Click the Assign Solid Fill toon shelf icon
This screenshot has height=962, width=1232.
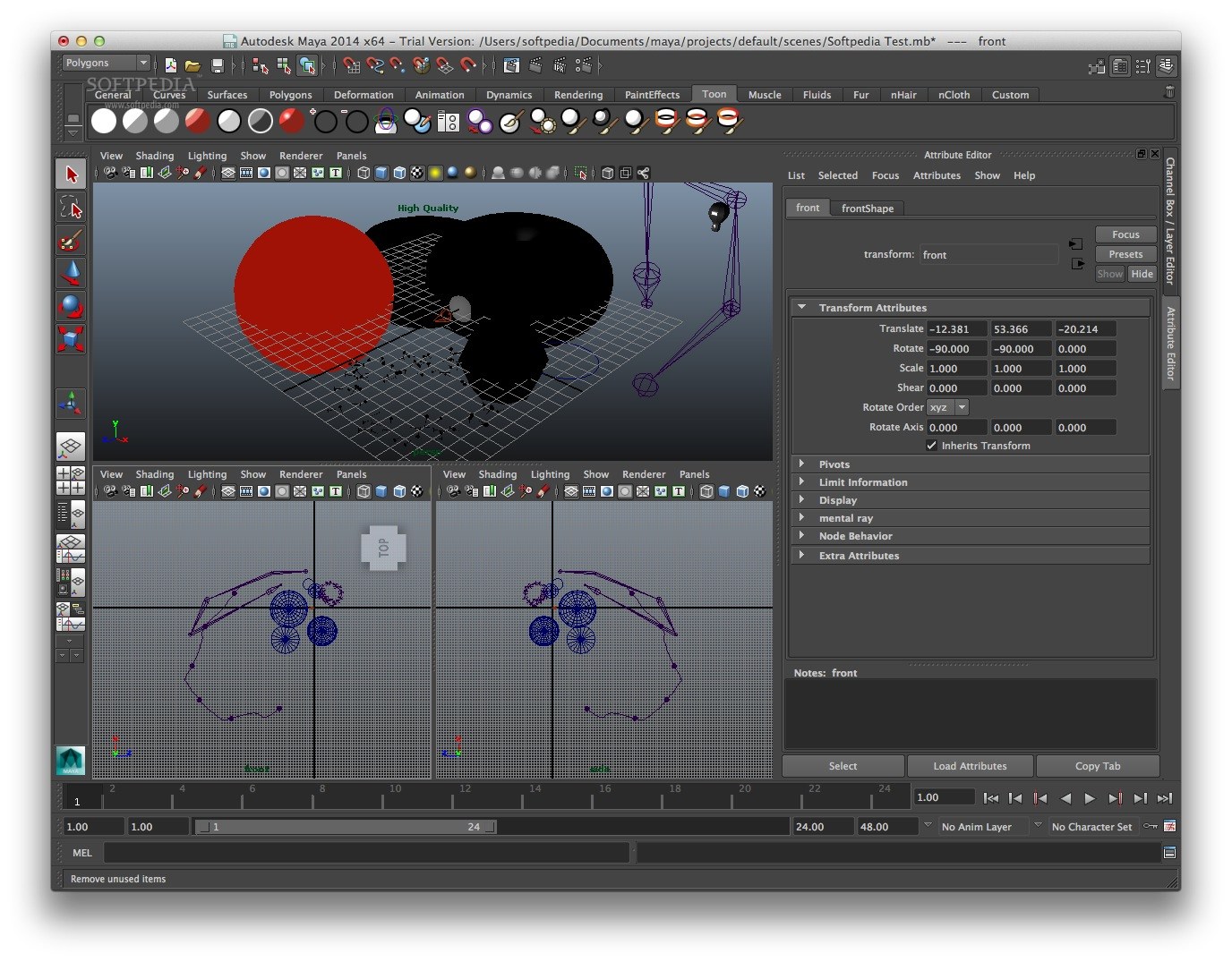click(104, 121)
